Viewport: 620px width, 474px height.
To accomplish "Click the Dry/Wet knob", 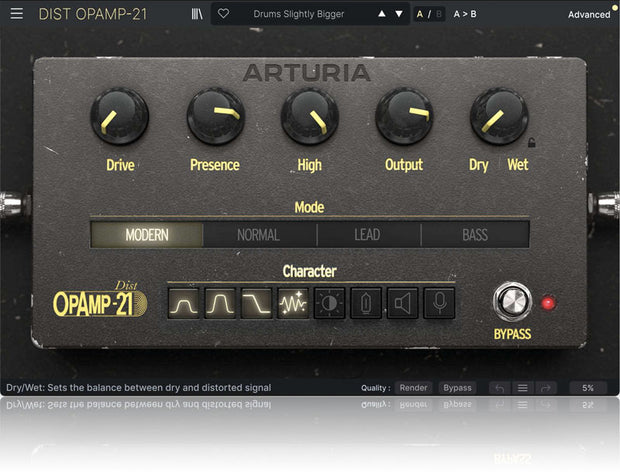I will coord(499,116).
